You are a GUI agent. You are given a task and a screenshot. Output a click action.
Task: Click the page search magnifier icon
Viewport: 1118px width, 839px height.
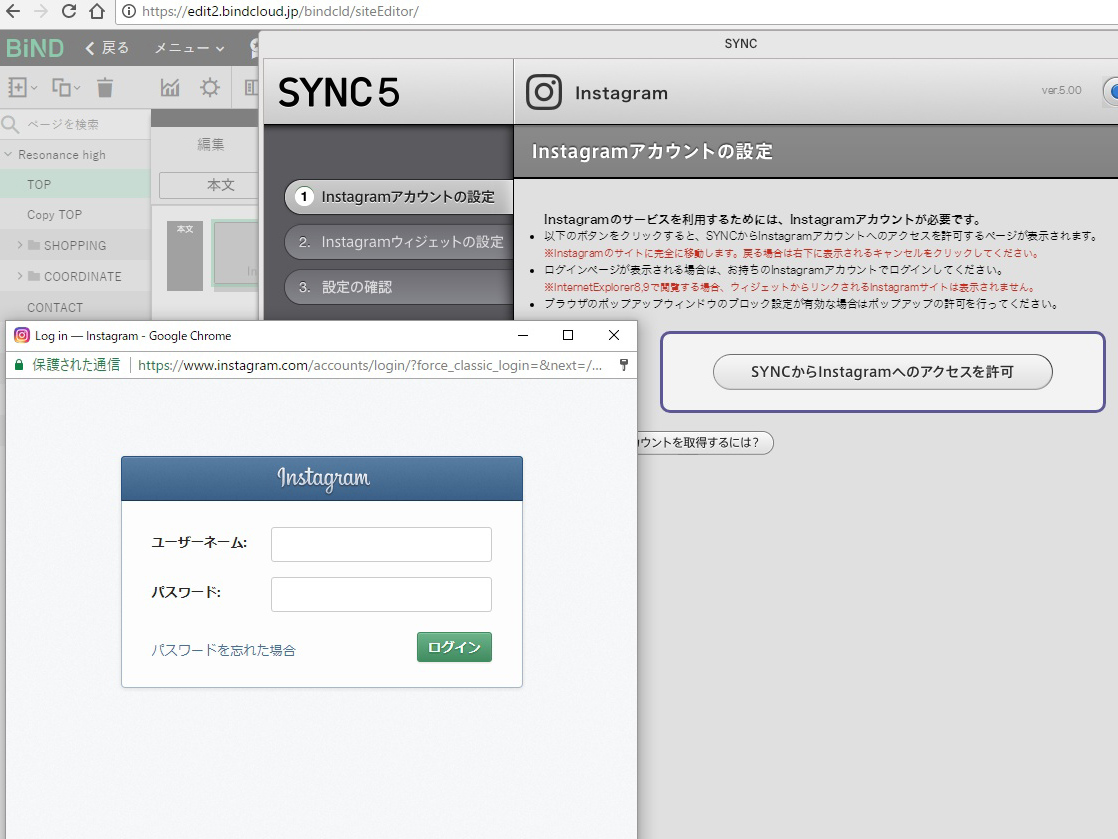(11, 123)
